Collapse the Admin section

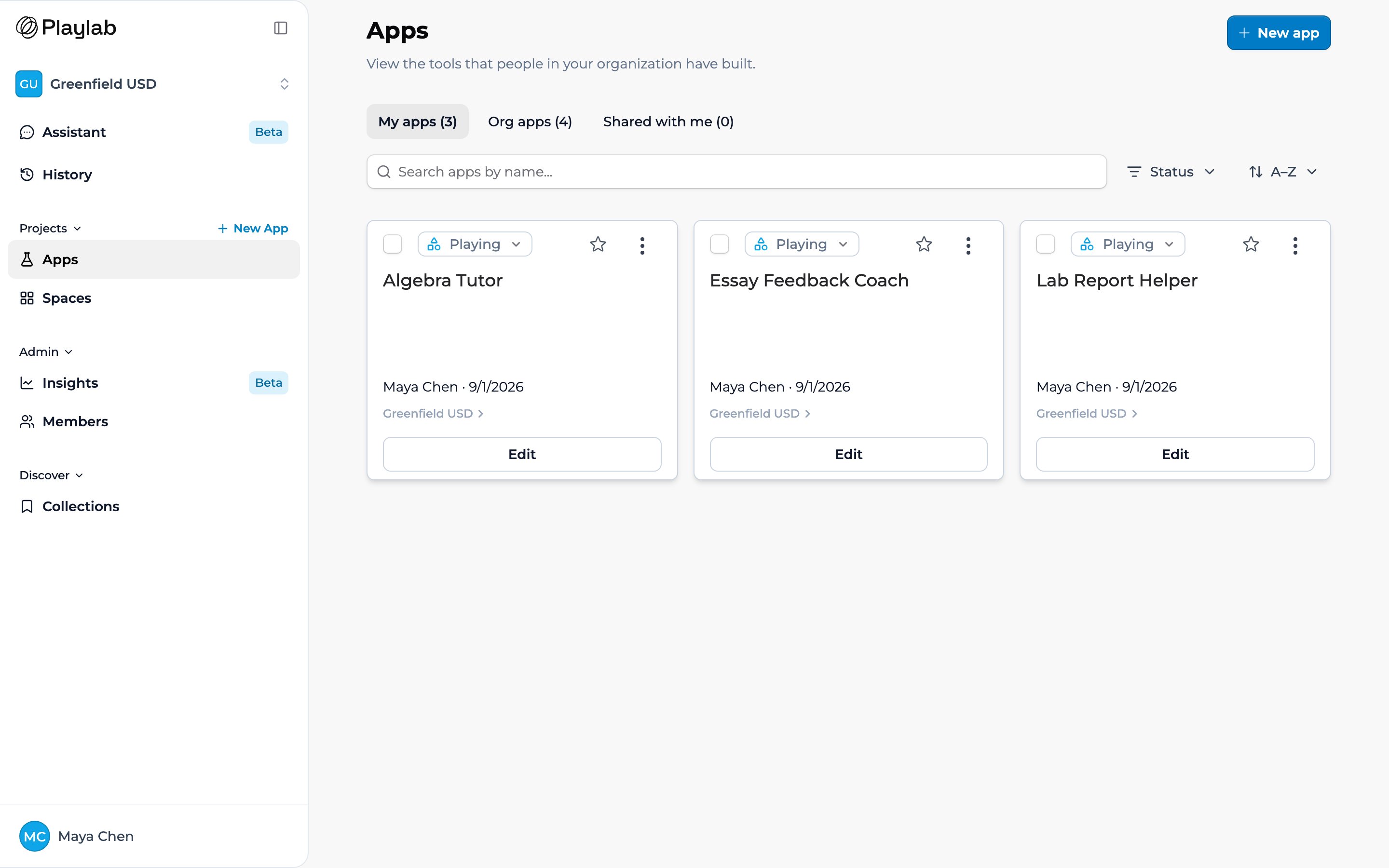tap(46, 352)
